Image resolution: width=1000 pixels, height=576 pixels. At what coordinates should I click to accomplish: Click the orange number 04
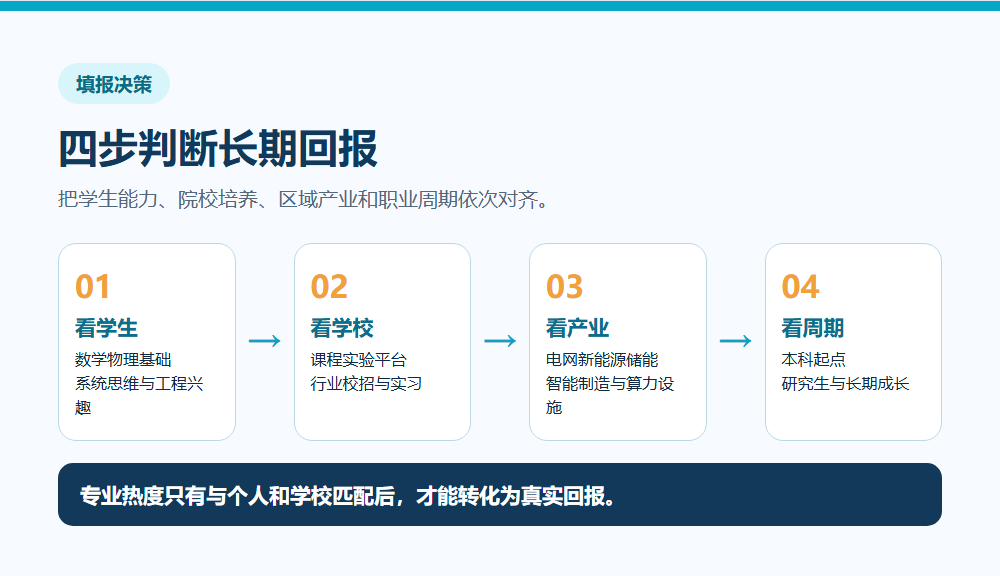tap(800, 286)
